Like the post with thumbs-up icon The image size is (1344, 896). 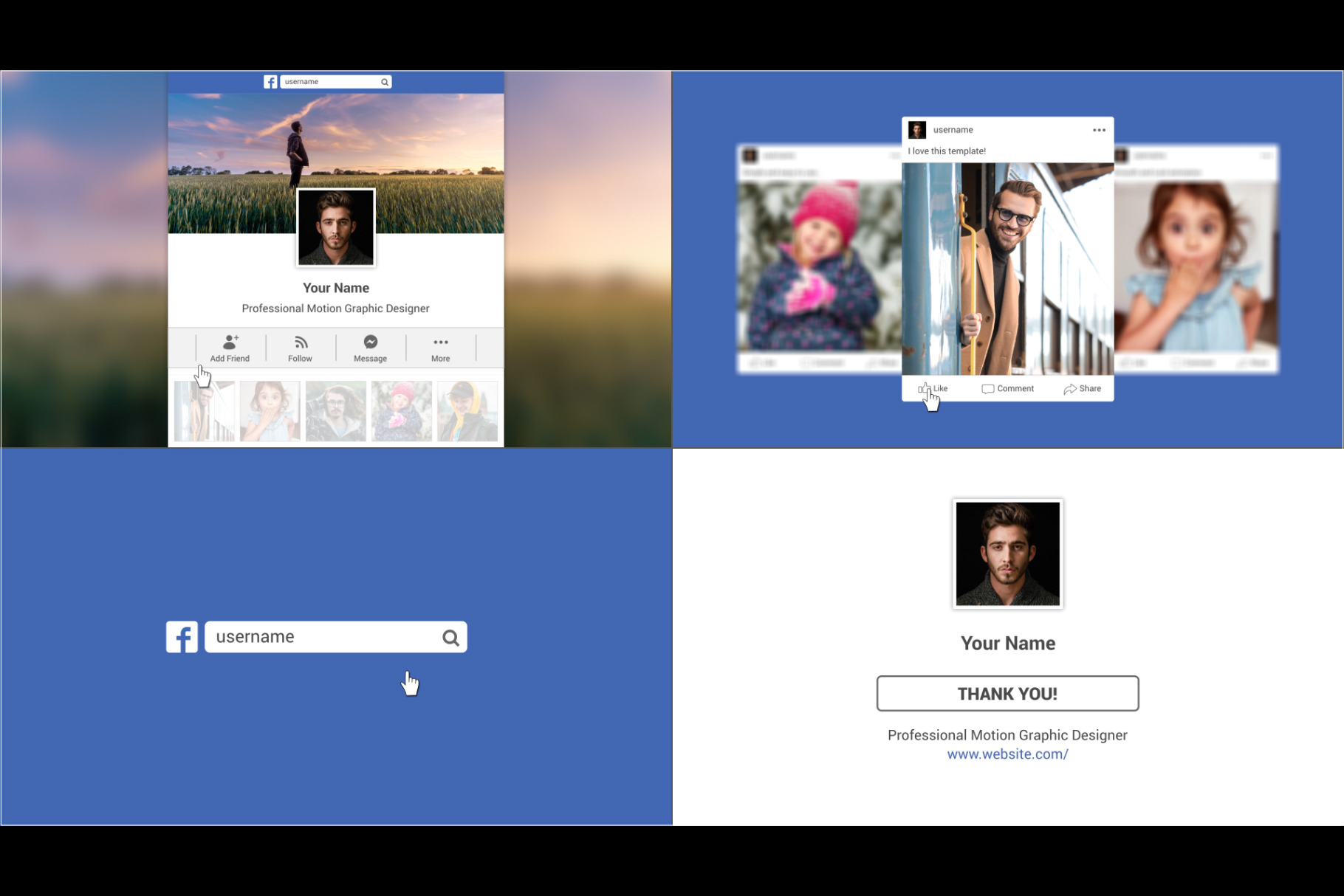[x=924, y=388]
